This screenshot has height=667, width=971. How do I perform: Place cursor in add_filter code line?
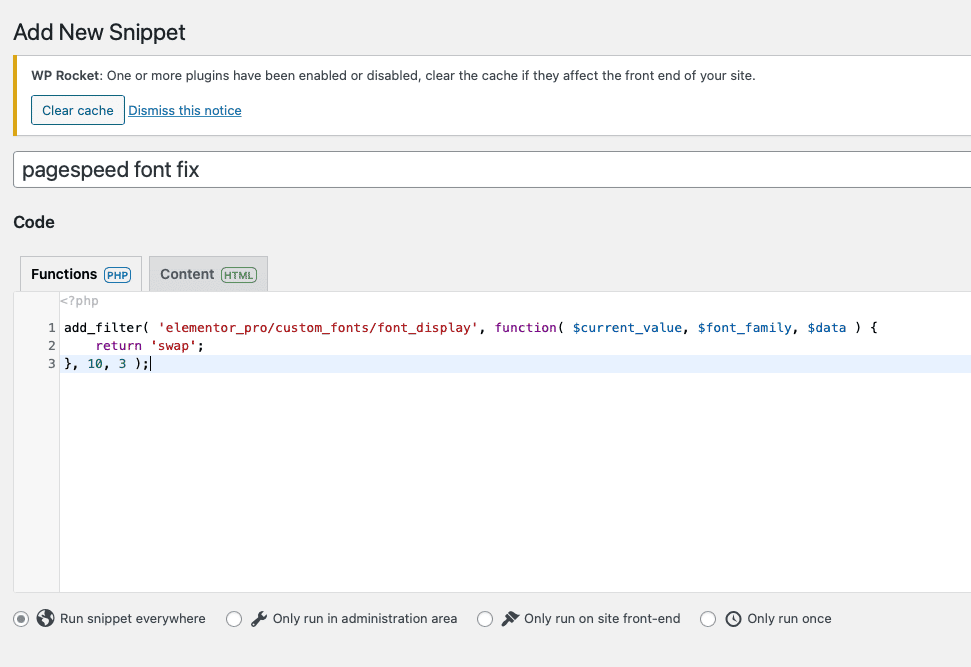pyautogui.click(x=471, y=328)
